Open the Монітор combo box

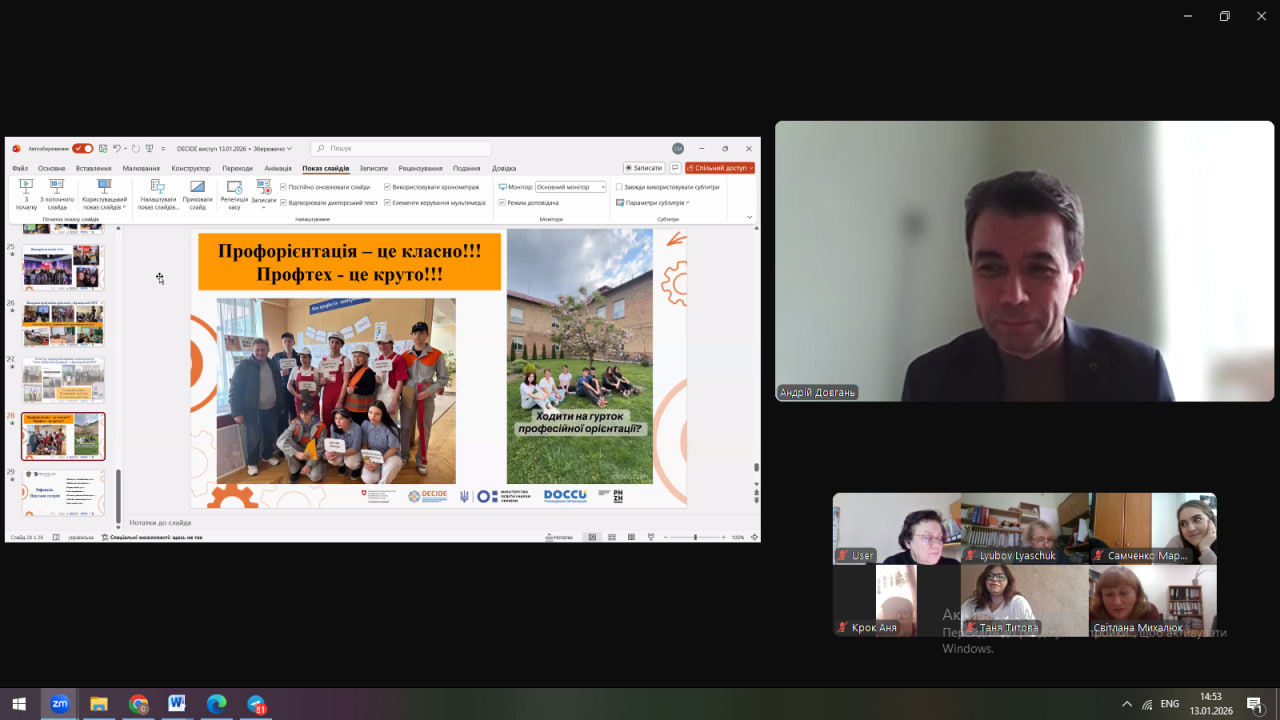coord(571,187)
